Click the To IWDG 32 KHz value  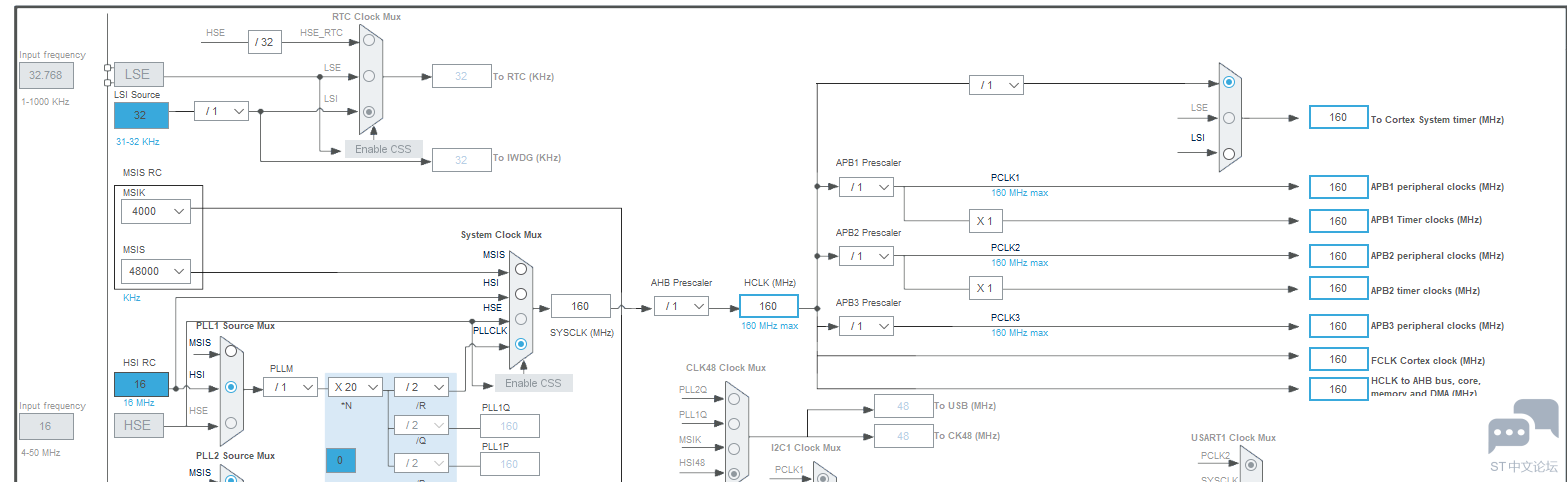coord(461,159)
